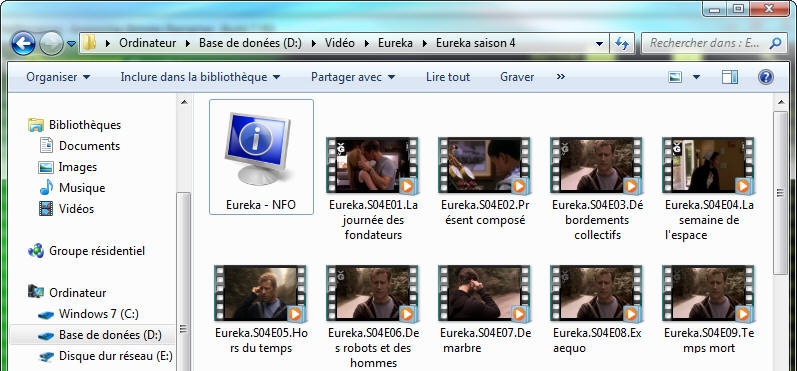Viewport: 797px width, 371px height.
Task: Expand the Partager avec dropdown
Action: pos(353,77)
